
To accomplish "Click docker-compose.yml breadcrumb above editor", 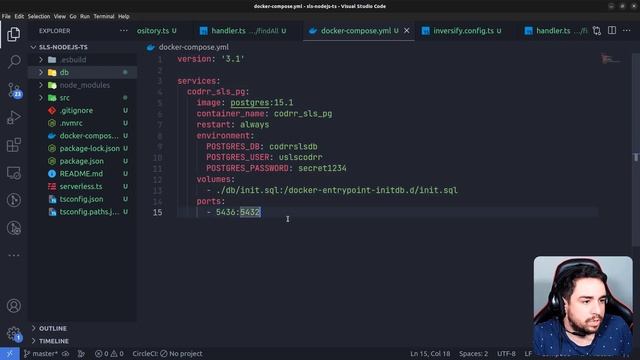I will coord(193,47).
